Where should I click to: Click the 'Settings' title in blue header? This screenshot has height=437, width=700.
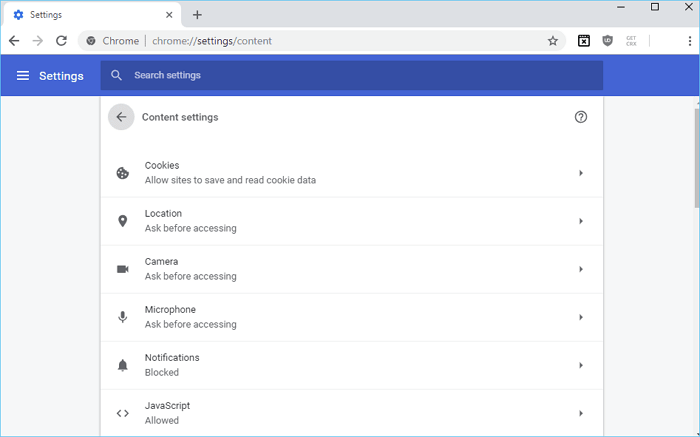pyautogui.click(x=61, y=76)
